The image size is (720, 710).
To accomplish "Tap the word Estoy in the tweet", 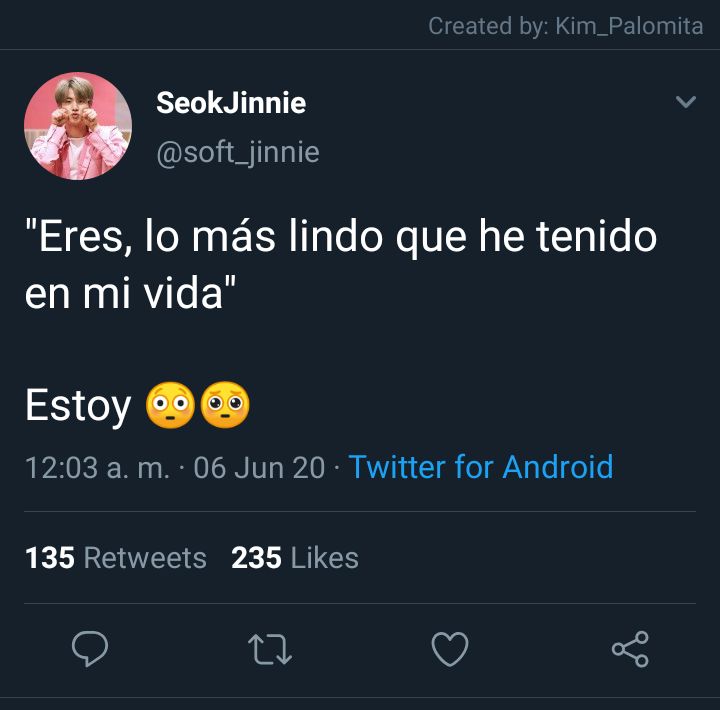I will click(78, 406).
